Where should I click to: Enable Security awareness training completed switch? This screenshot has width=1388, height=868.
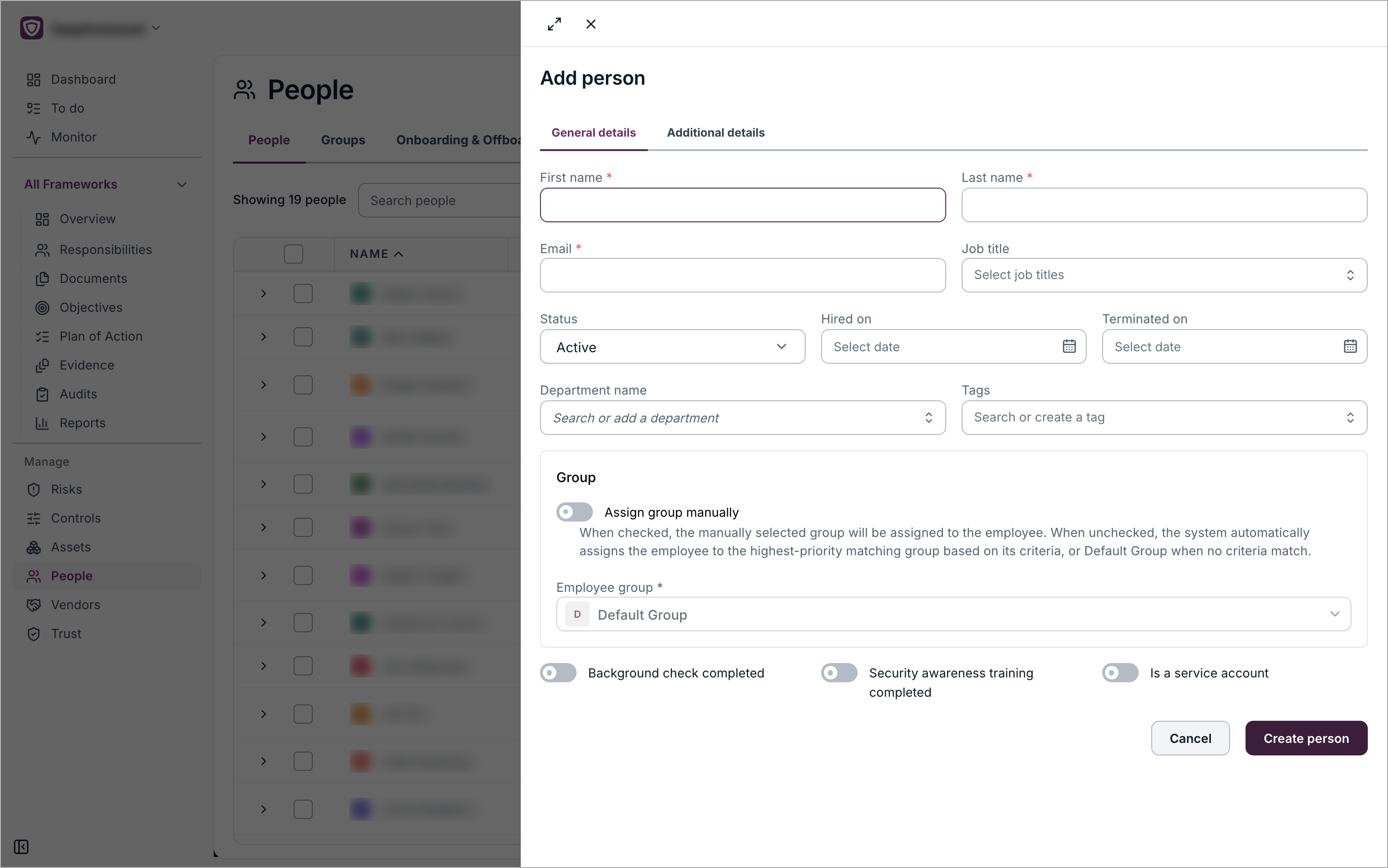pos(839,672)
